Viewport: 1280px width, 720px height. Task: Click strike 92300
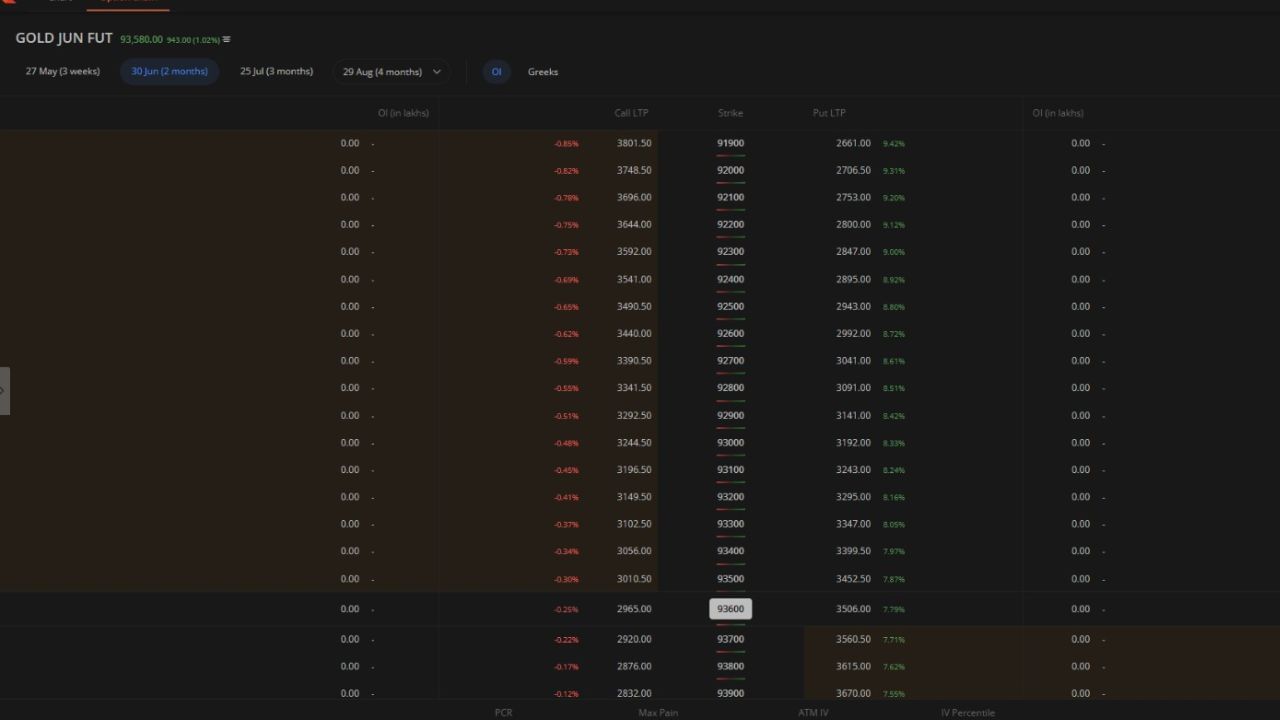(x=731, y=251)
